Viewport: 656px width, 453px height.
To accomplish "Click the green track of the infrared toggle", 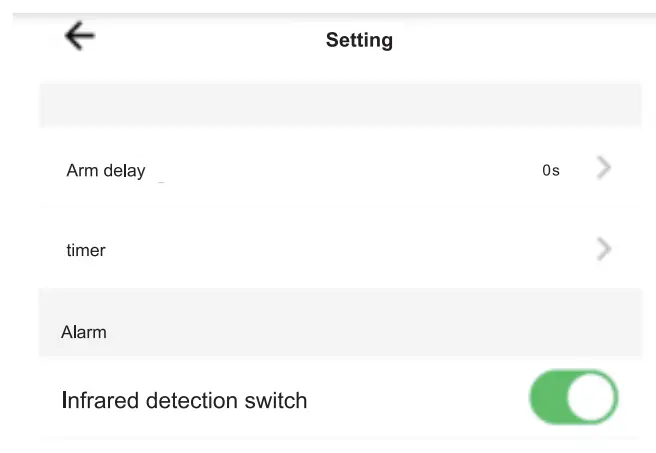I will coord(548,399).
